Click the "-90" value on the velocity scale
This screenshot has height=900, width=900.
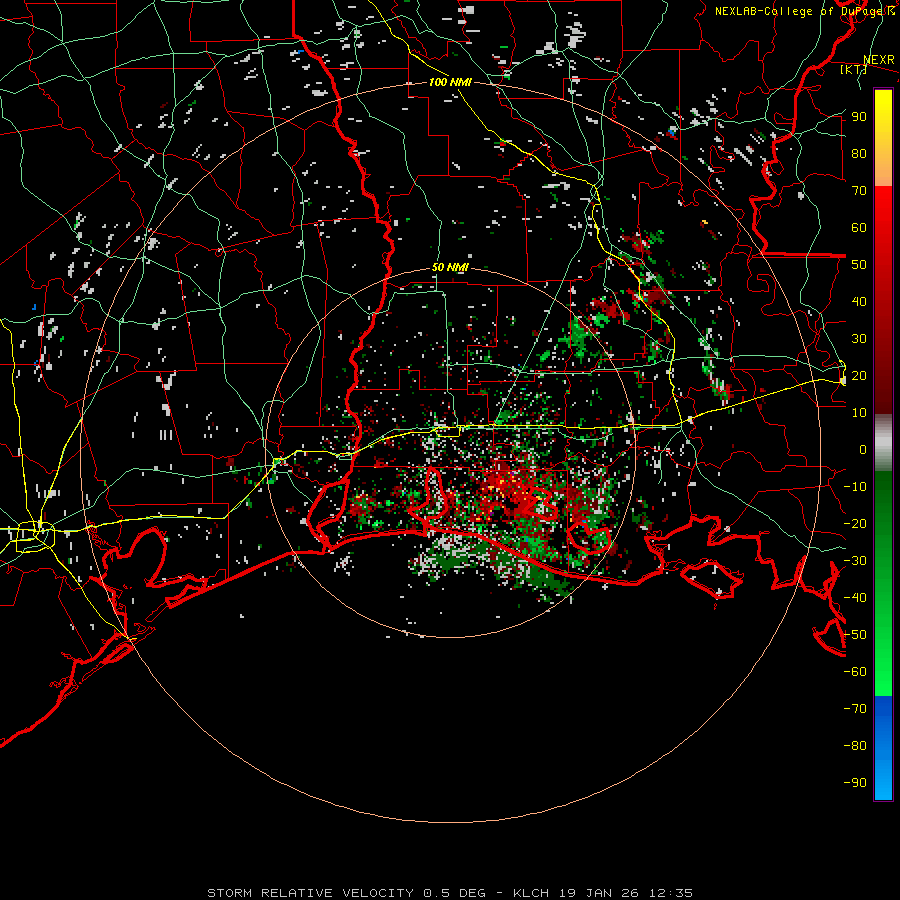pyautogui.click(x=855, y=782)
